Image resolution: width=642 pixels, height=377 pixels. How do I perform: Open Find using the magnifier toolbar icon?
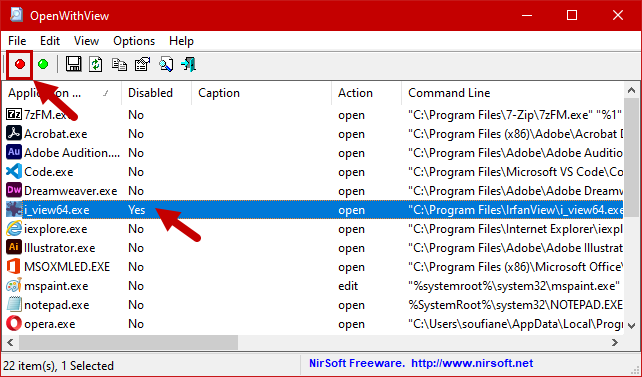[x=166, y=64]
